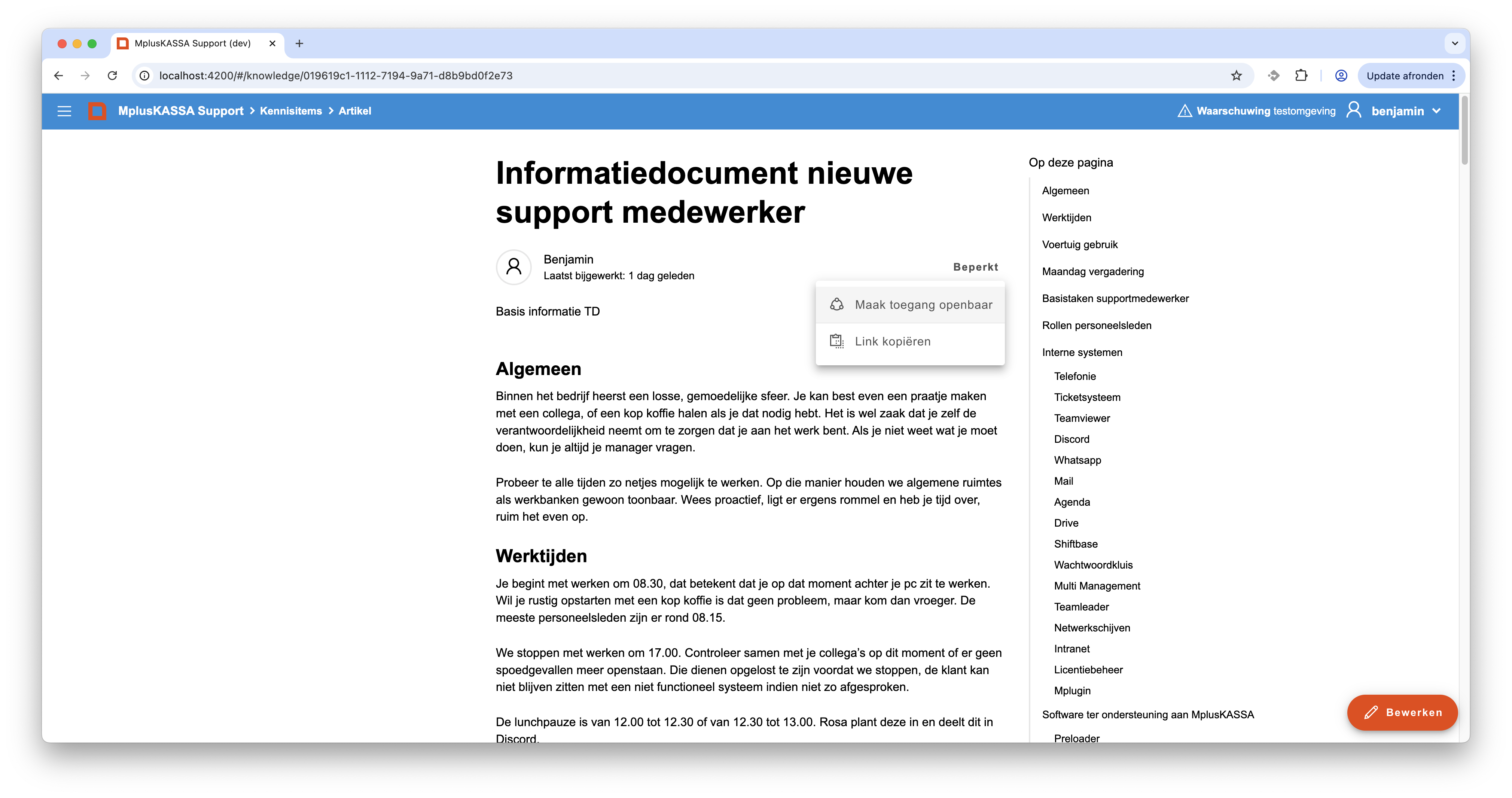Open a new browser tab with plus

pyautogui.click(x=299, y=43)
